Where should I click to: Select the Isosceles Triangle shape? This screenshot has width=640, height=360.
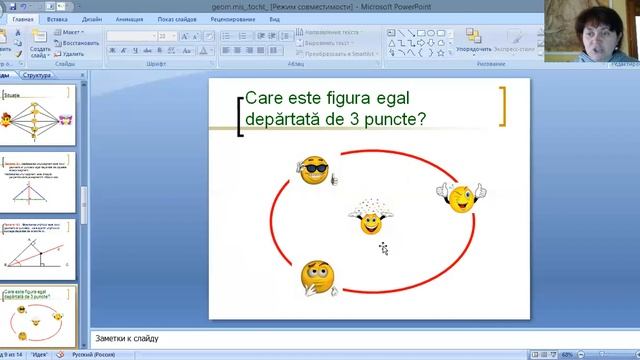pyautogui.click(x=391, y=43)
